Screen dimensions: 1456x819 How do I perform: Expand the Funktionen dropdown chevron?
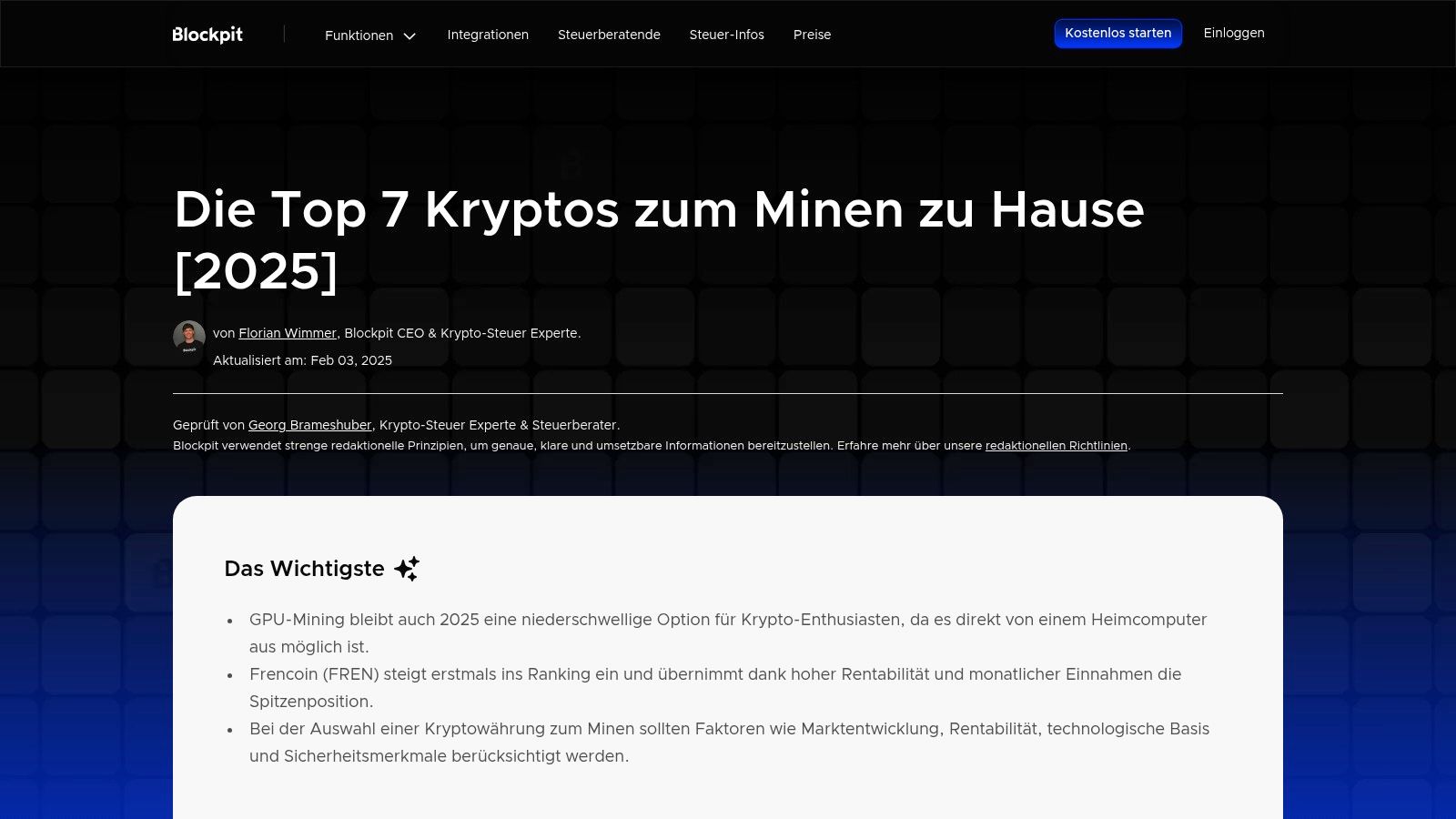(409, 36)
